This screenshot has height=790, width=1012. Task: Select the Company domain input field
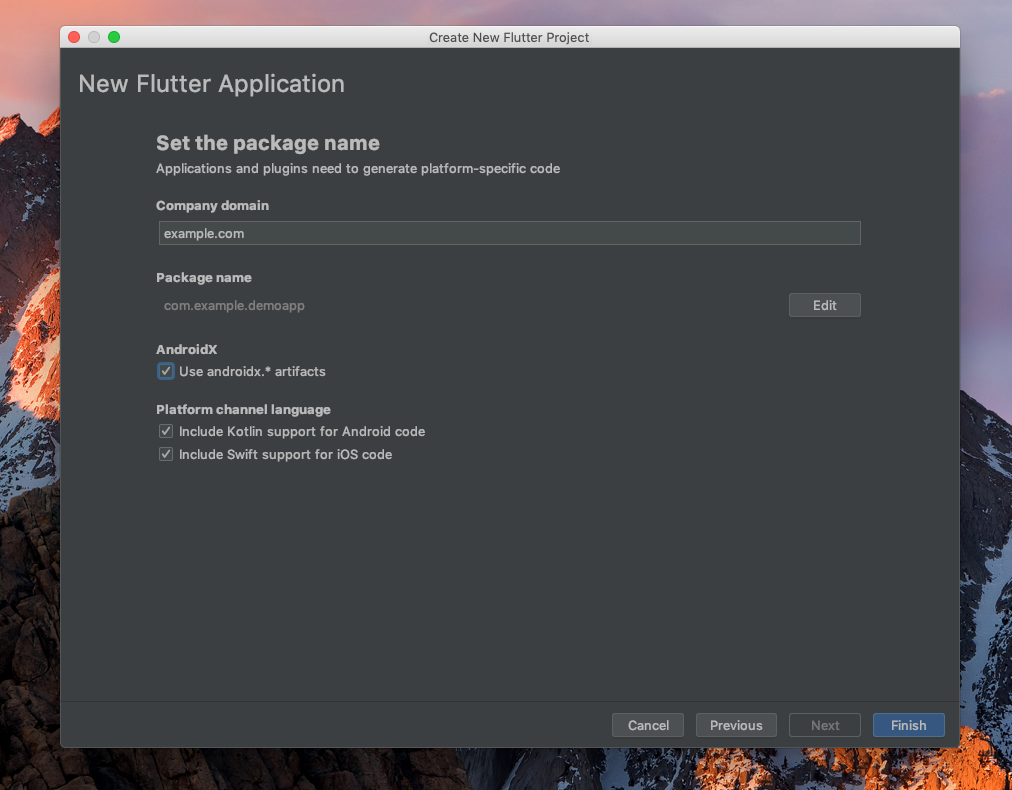click(x=509, y=233)
